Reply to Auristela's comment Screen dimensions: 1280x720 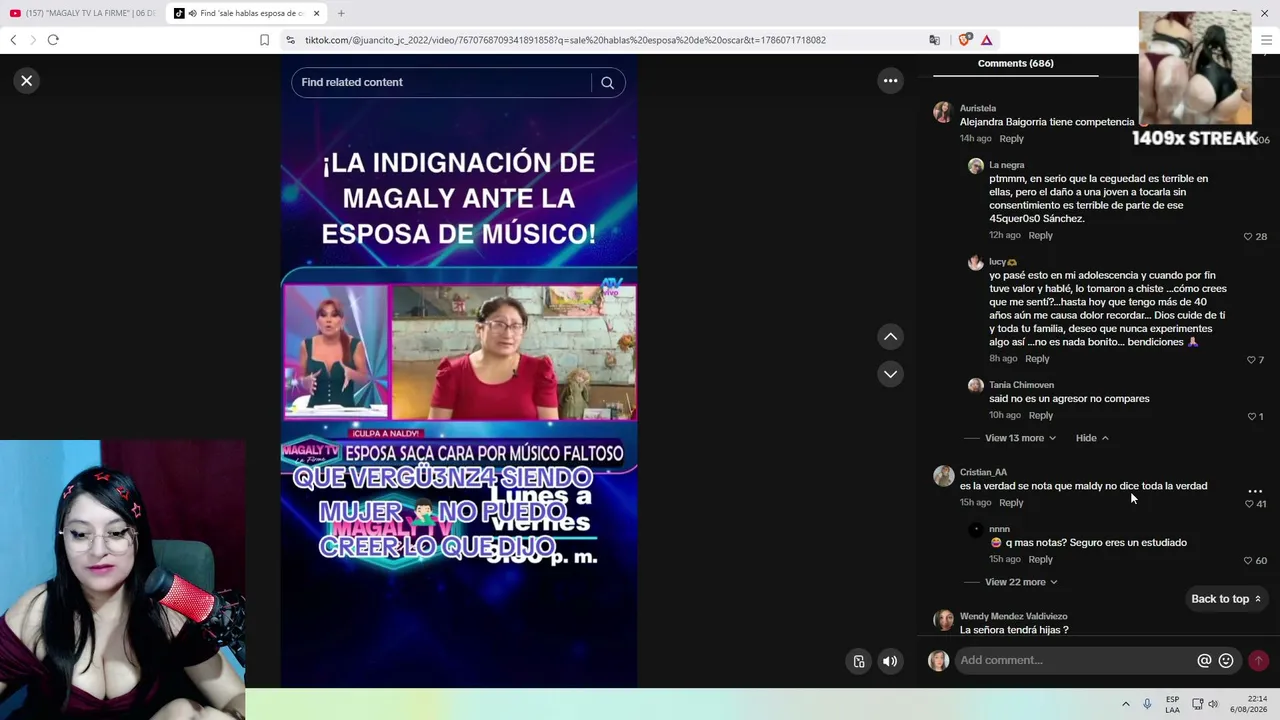pyautogui.click(x=1011, y=139)
